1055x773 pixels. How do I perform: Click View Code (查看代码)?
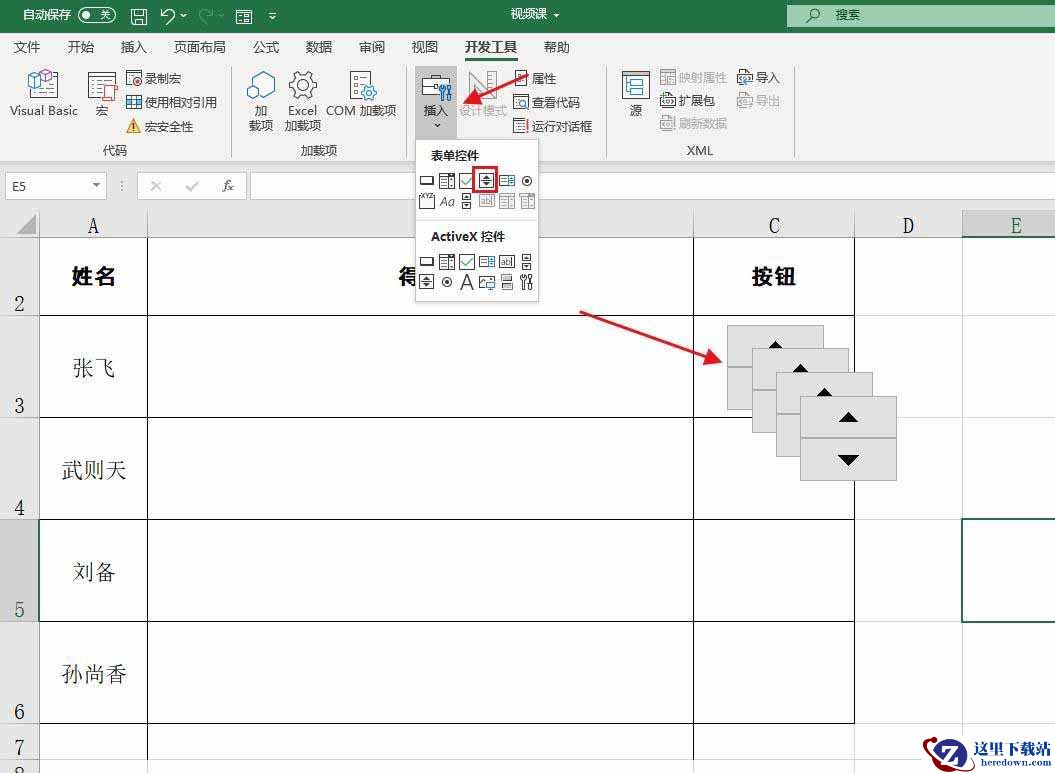[546, 102]
